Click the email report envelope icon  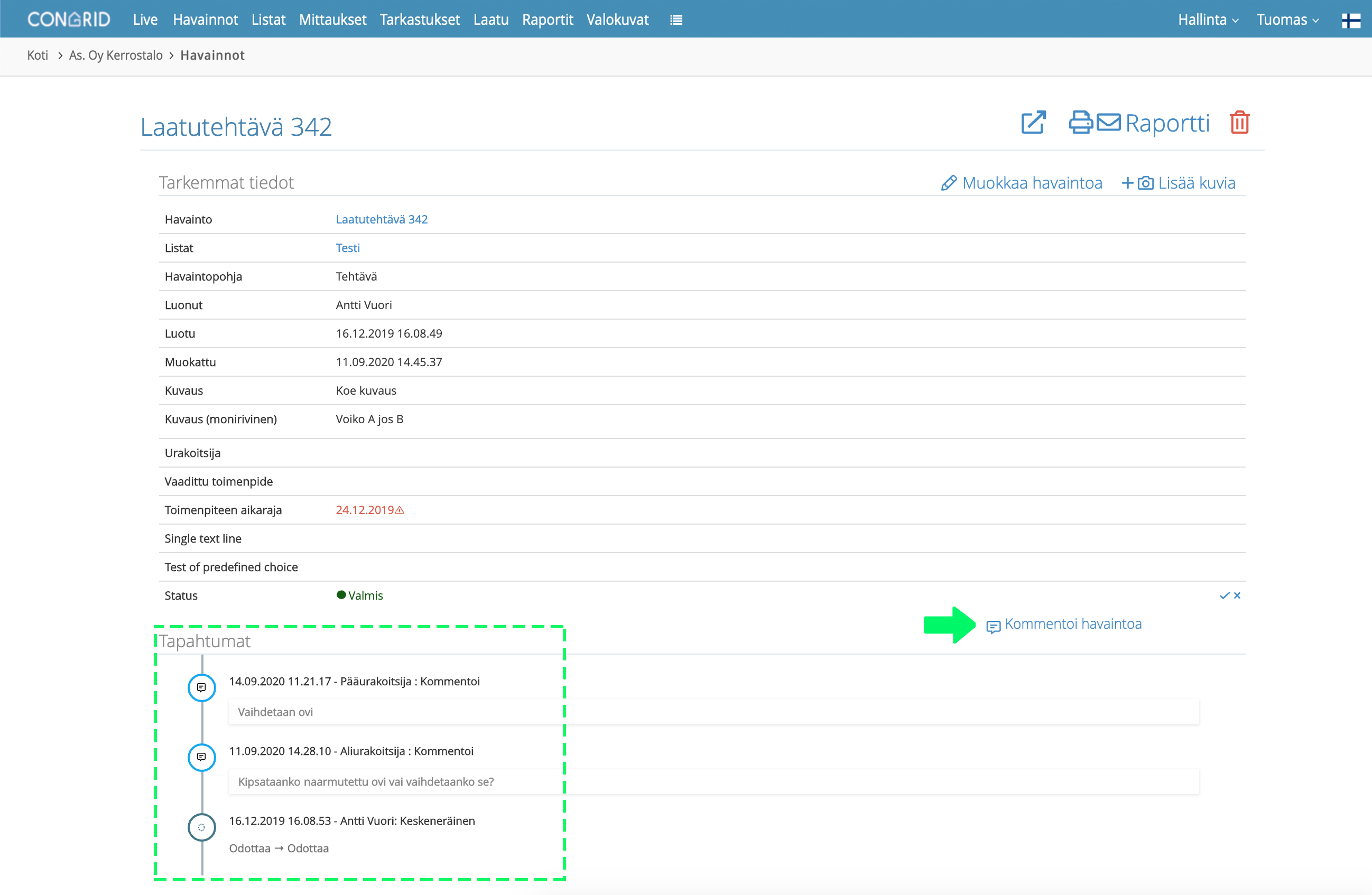pyautogui.click(x=1108, y=122)
